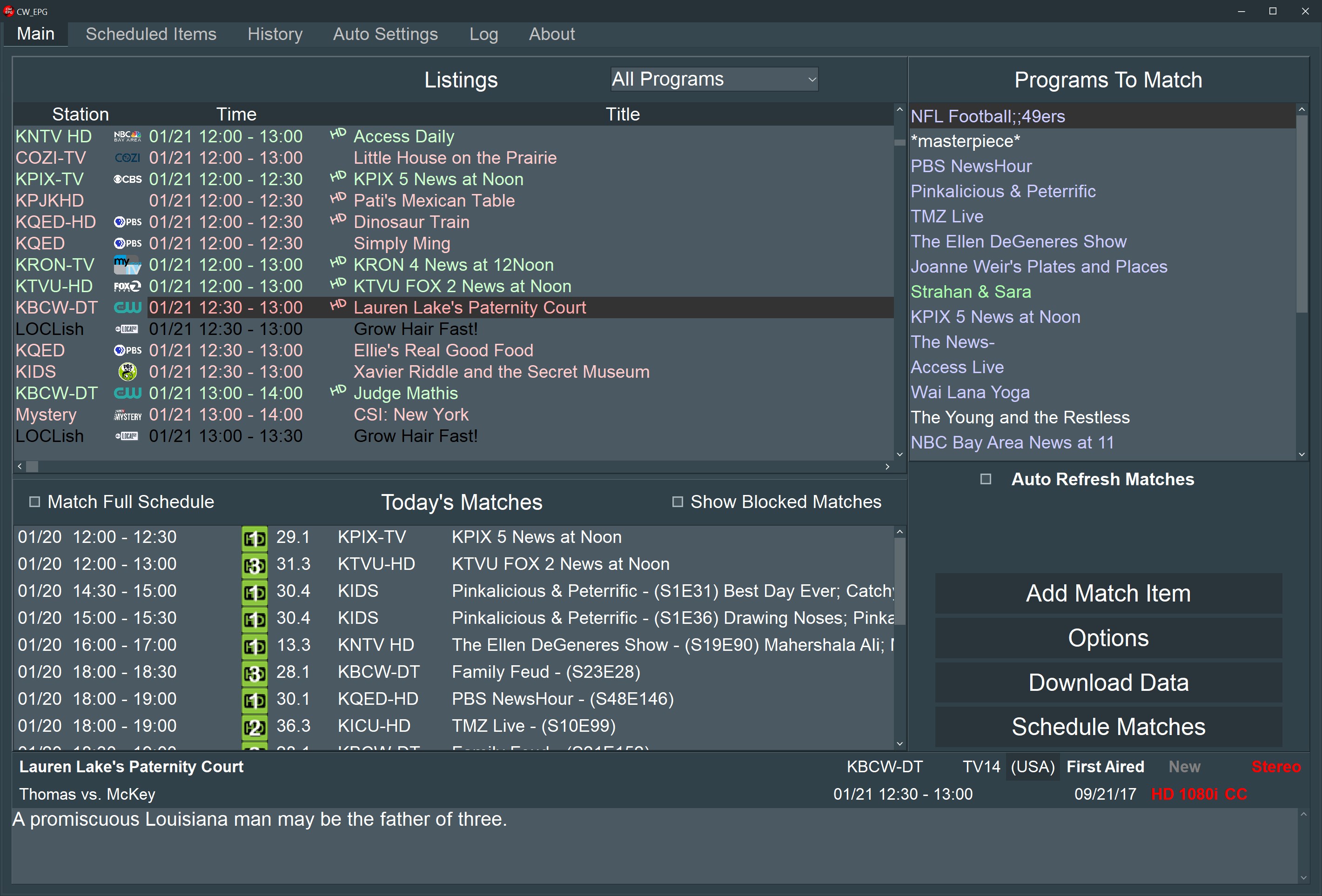Click the Mystery channel logo
Viewport: 1322px width, 896px height.
[128, 415]
